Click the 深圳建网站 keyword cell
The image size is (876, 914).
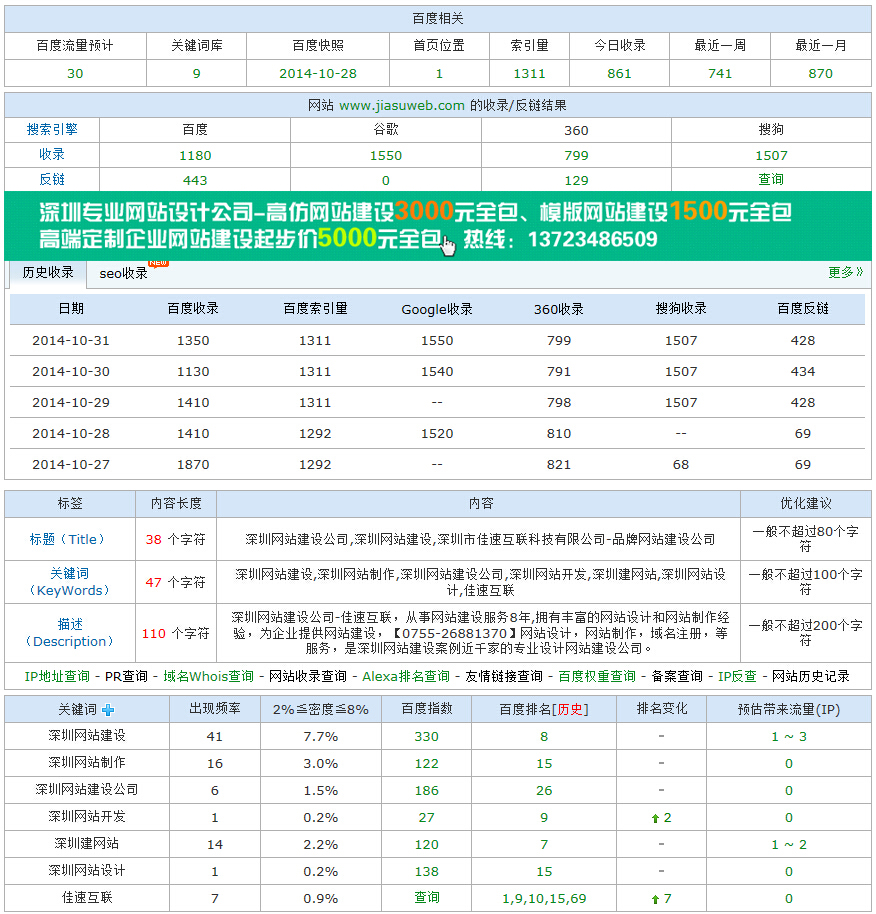(x=87, y=844)
